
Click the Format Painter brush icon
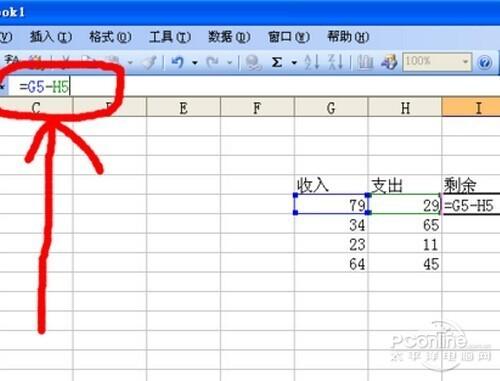click(x=150, y=63)
